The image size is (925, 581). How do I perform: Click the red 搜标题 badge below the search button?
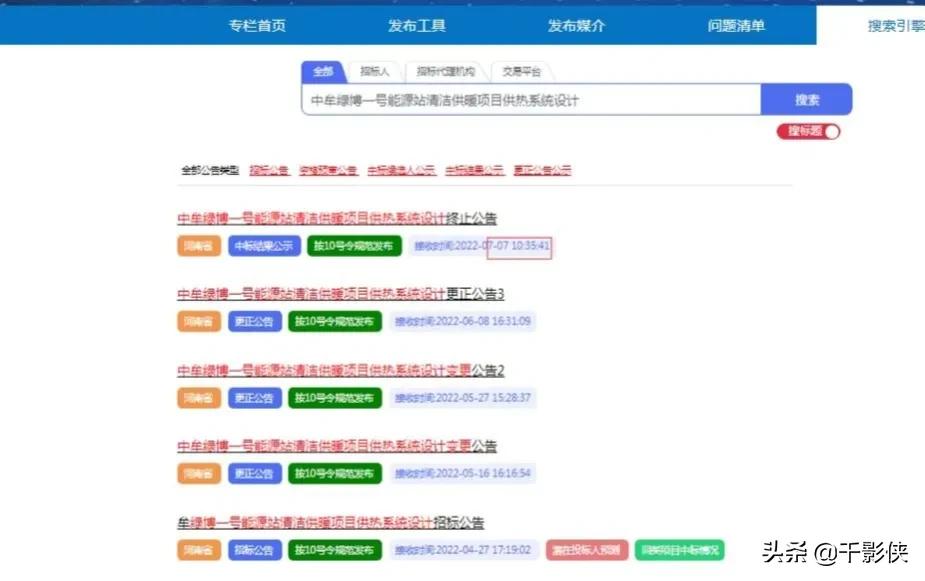[x=806, y=131]
